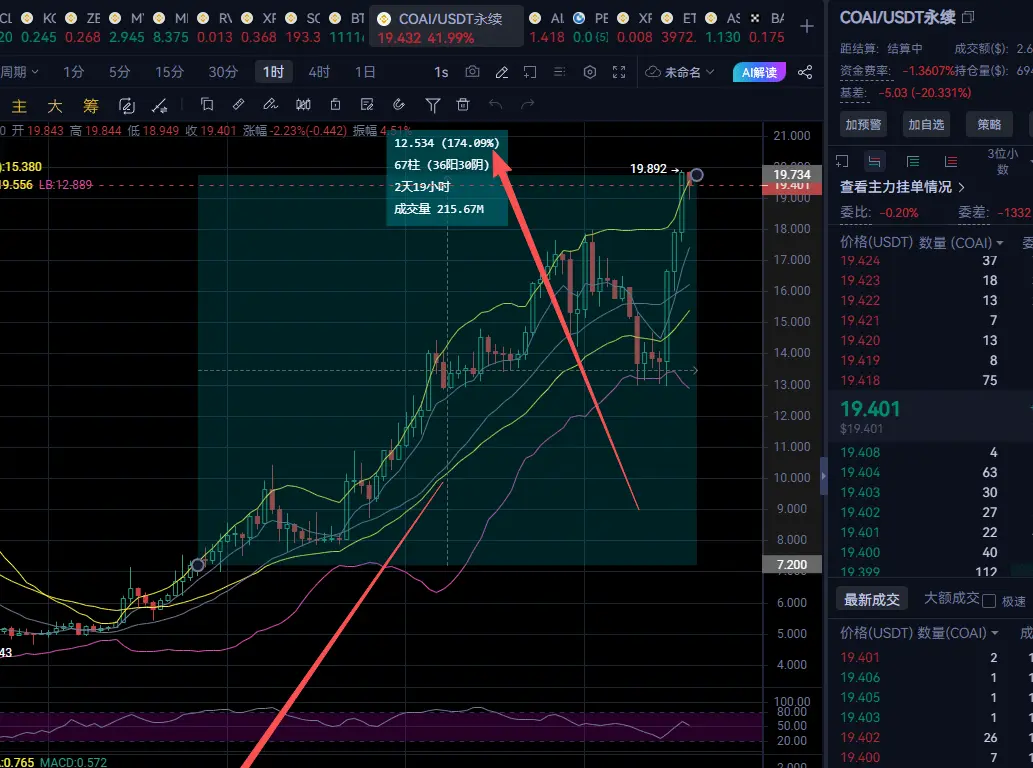This screenshot has height=768, width=1033.
Task: Switch to 1日 timeframe
Action: pos(365,72)
